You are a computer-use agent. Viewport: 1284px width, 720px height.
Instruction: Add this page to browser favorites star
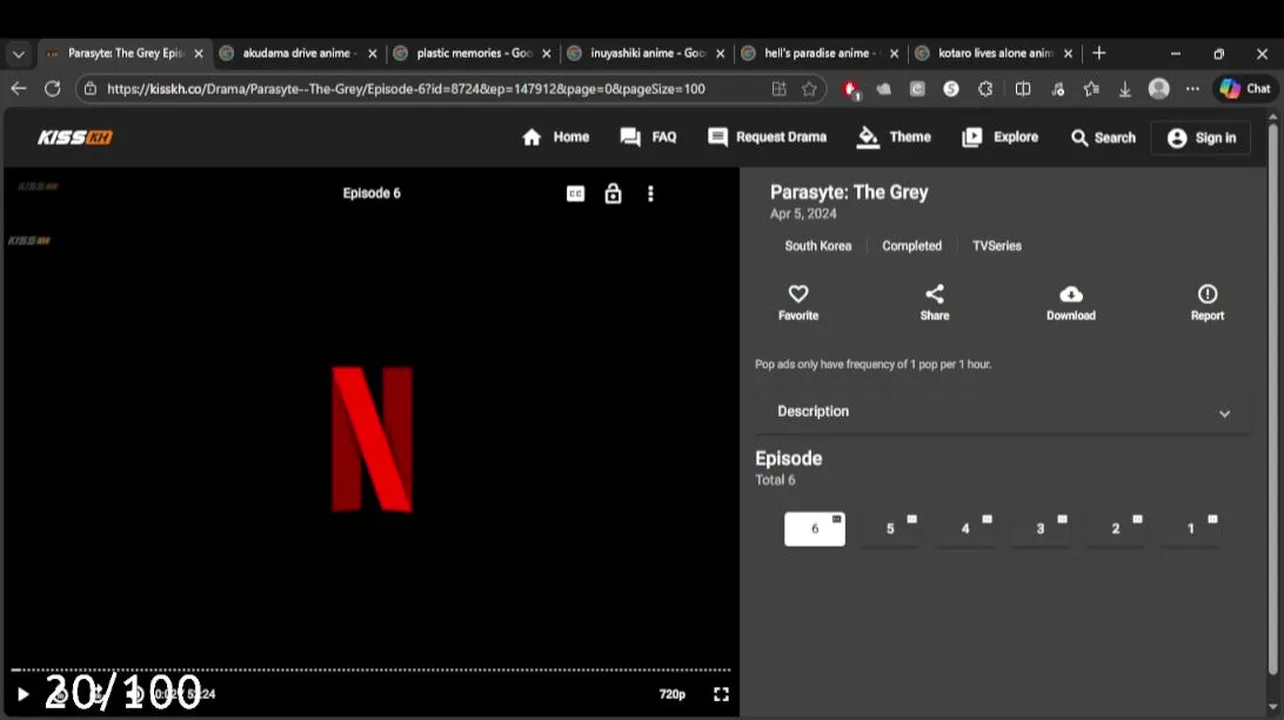pos(809,89)
